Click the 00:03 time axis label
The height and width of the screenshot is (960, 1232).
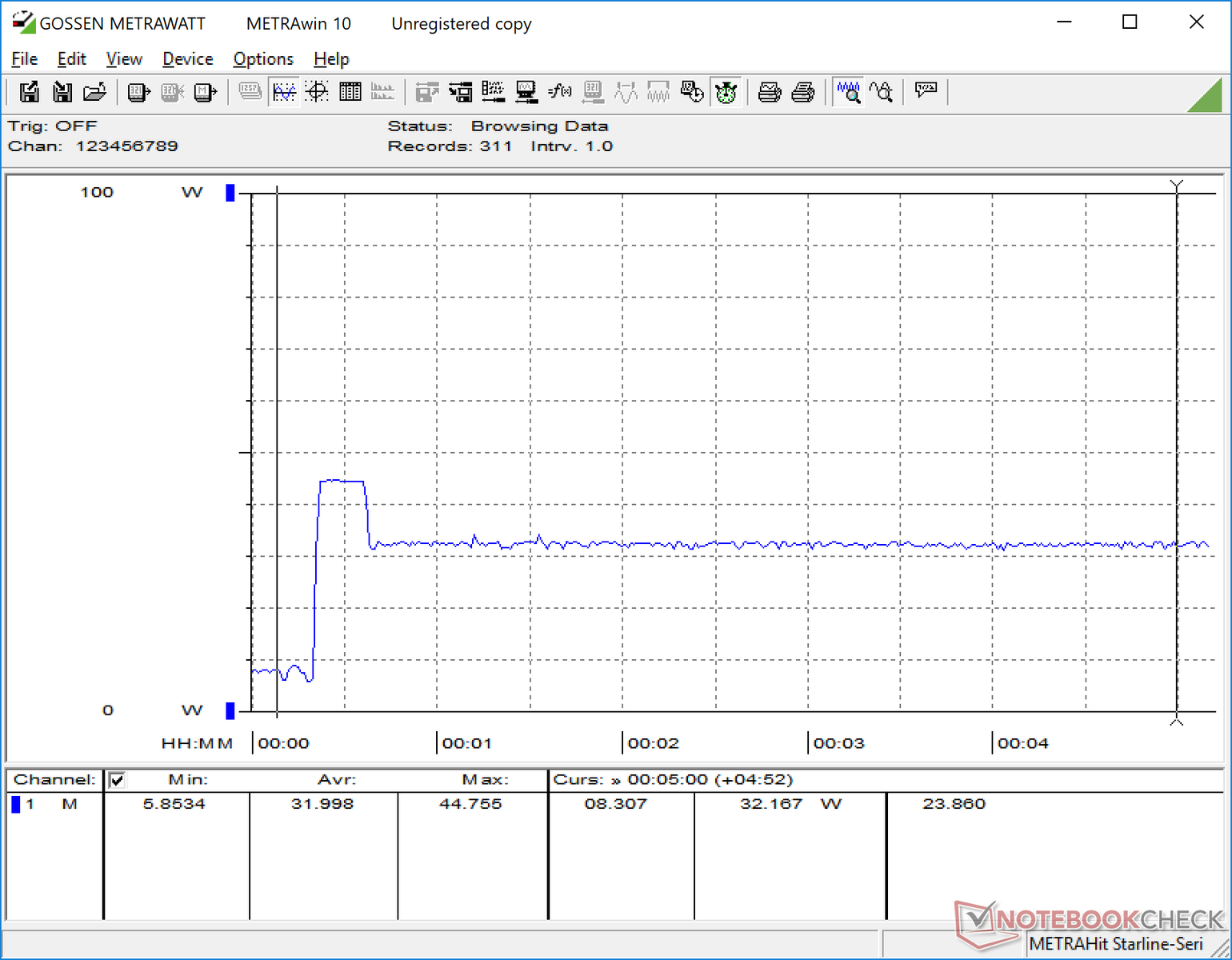coord(838,743)
